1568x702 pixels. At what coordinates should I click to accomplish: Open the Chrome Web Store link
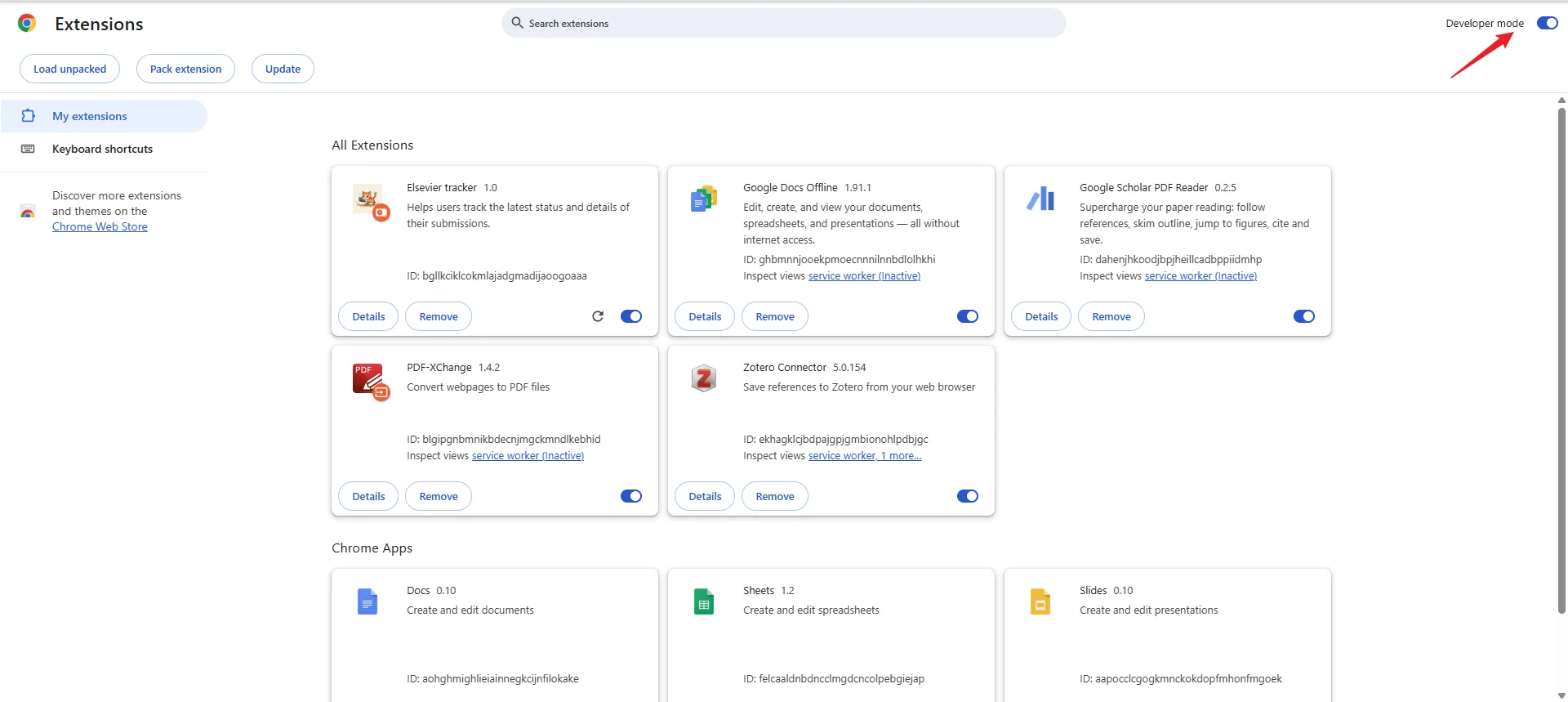[100, 226]
